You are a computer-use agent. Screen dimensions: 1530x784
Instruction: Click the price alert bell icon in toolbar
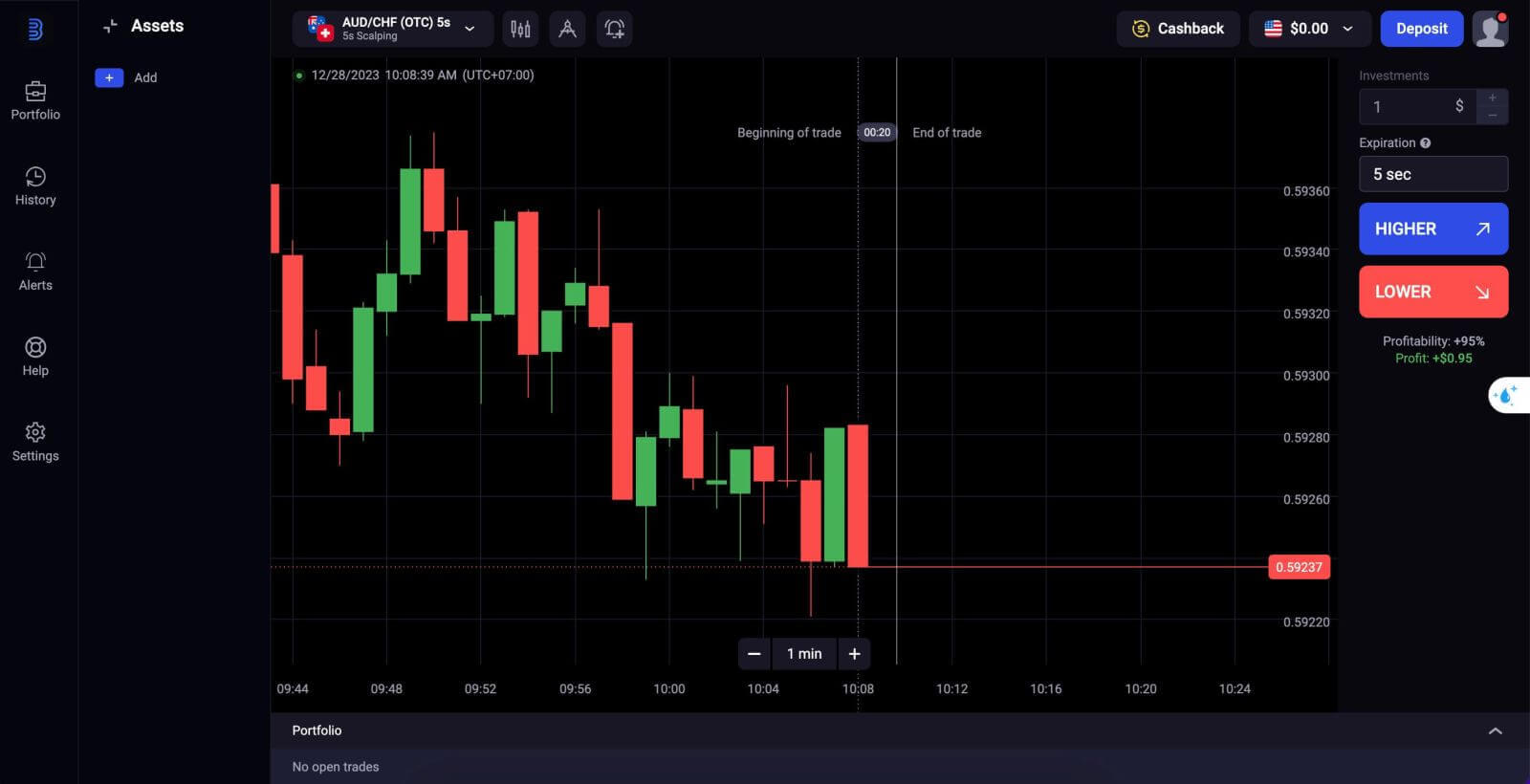615,29
